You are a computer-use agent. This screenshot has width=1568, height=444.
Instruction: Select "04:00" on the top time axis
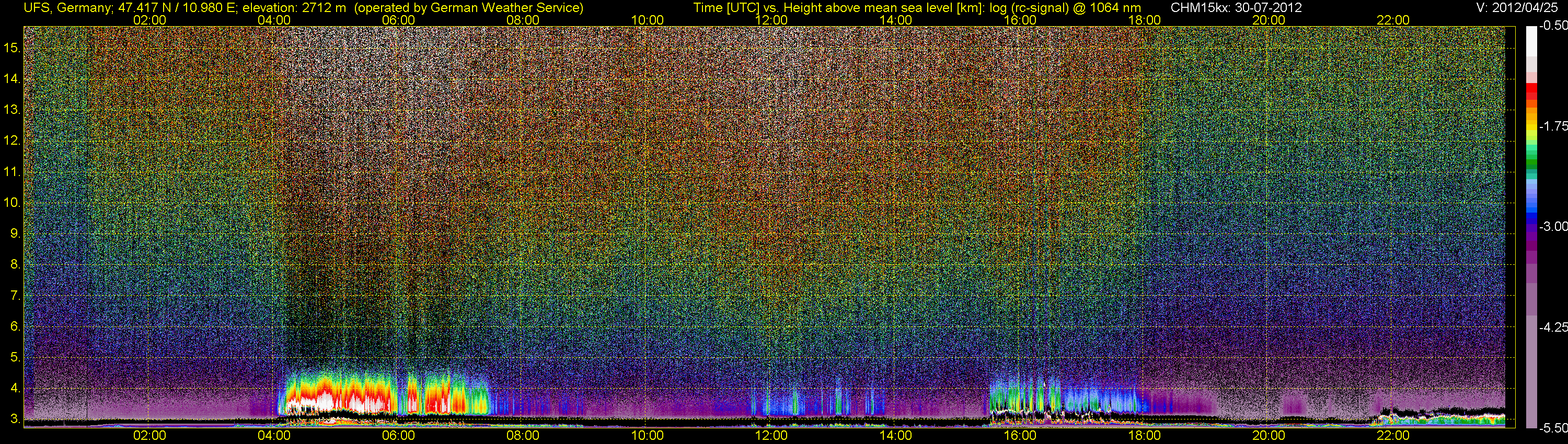(274, 20)
